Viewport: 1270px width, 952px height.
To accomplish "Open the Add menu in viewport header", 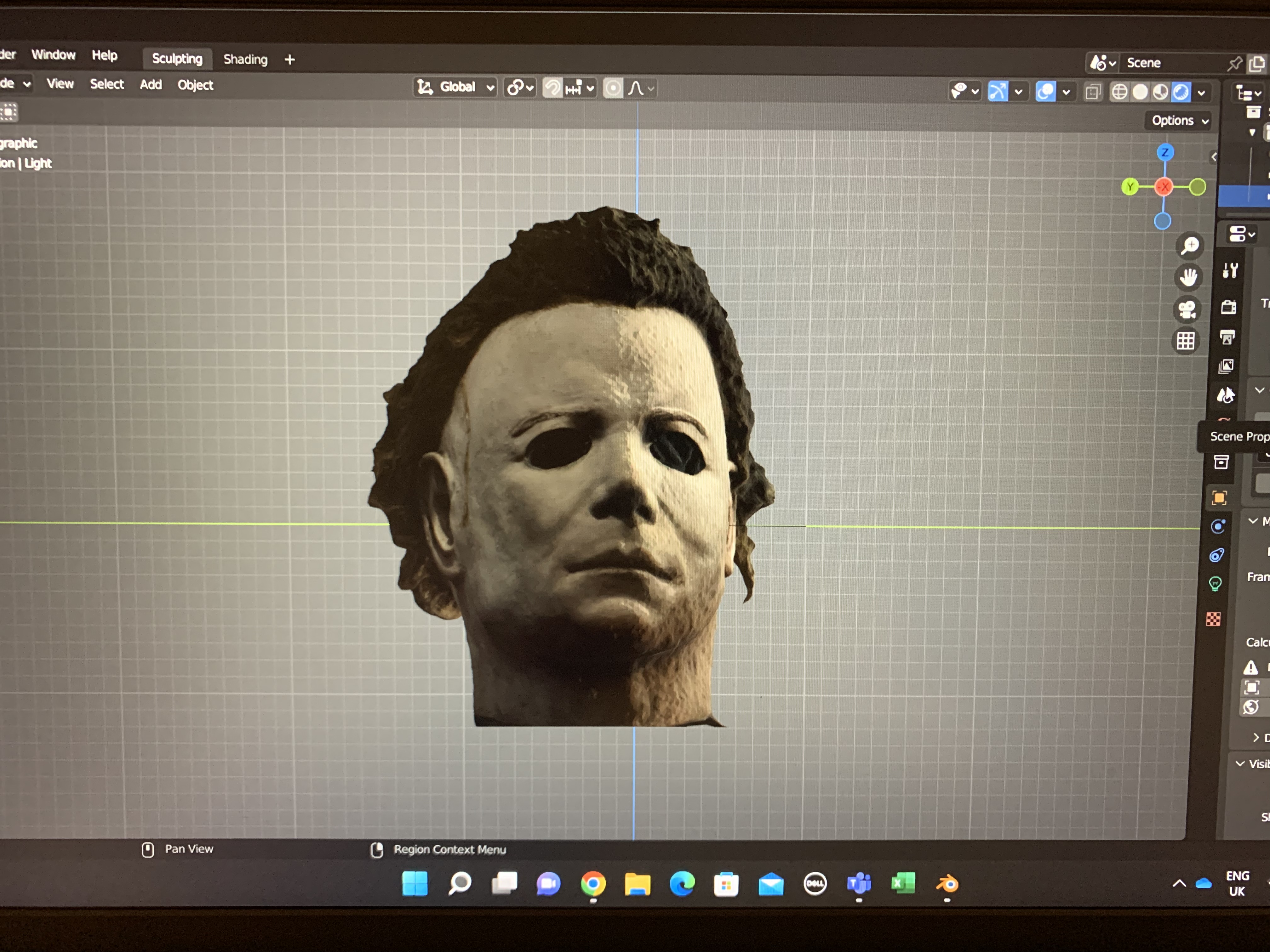I will coord(151,84).
